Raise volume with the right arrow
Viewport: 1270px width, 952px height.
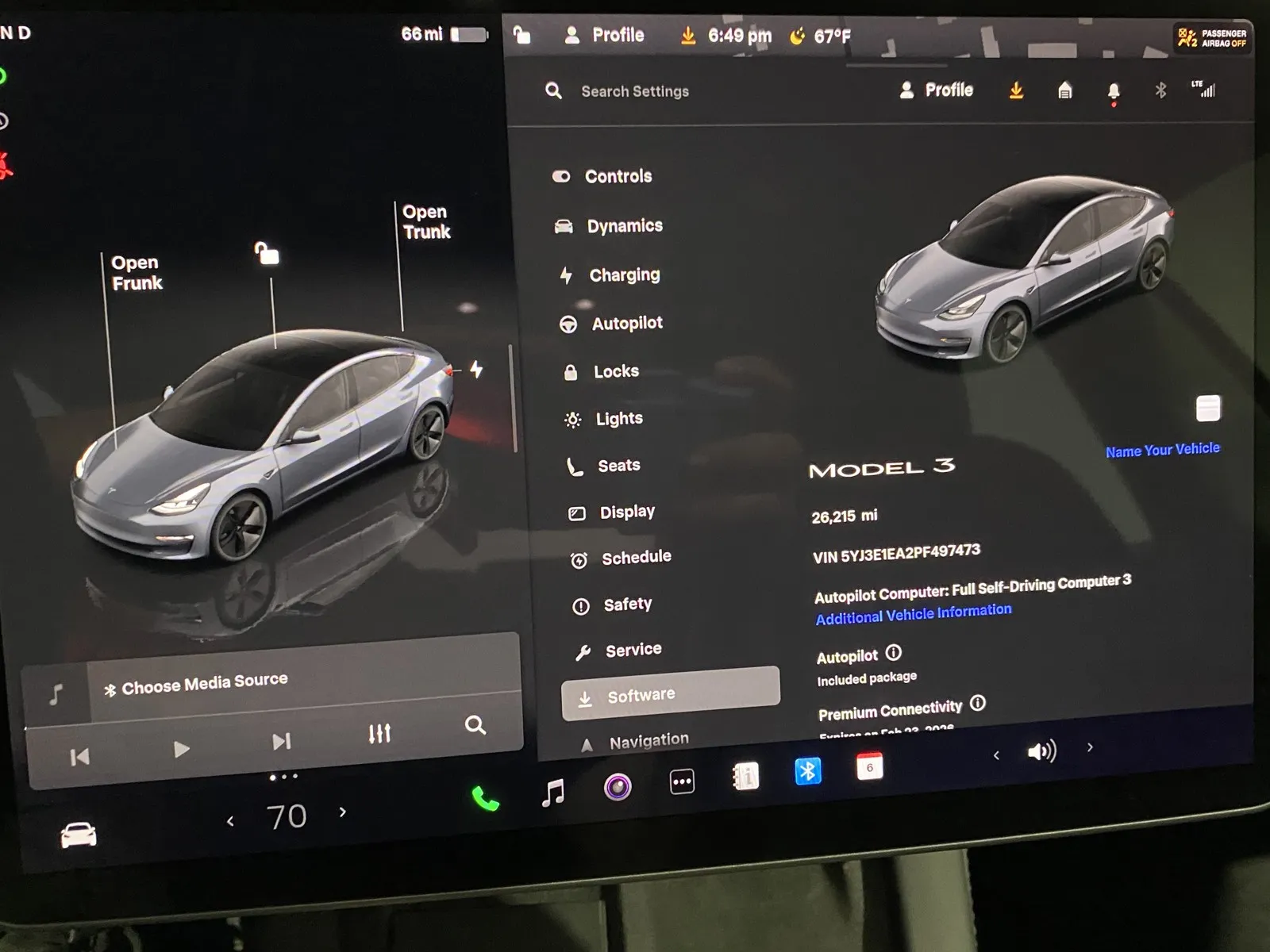click(1090, 747)
